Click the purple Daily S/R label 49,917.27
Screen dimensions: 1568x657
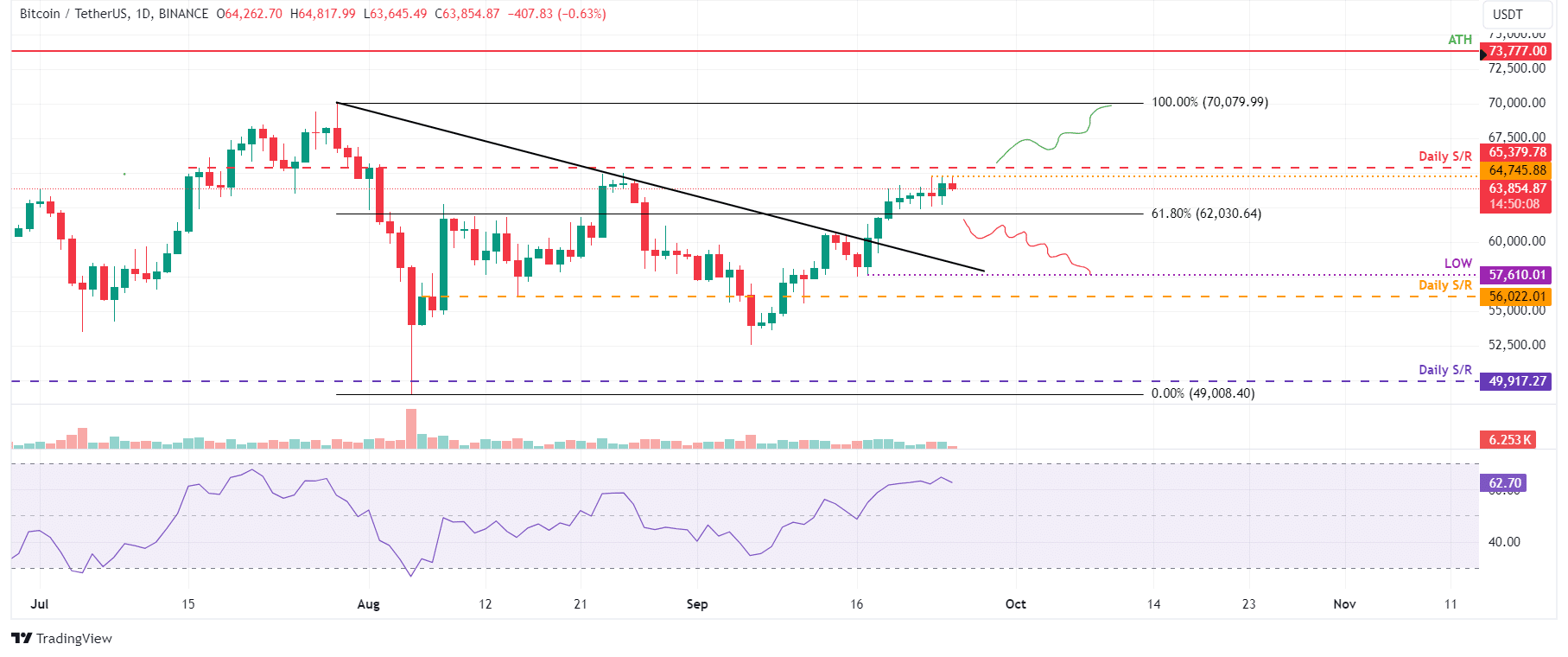click(1516, 381)
